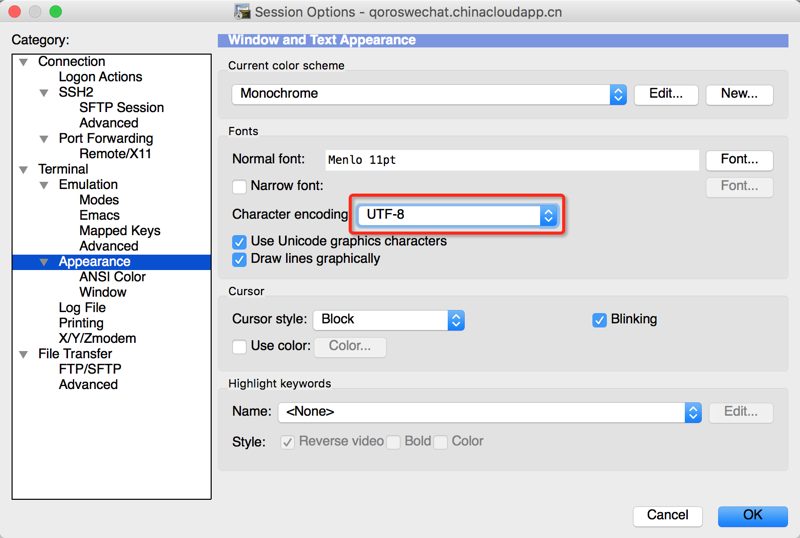Click the Normal font Menlo 11pt field
The height and width of the screenshot is (538, 800).
click(x=512, y=160)
